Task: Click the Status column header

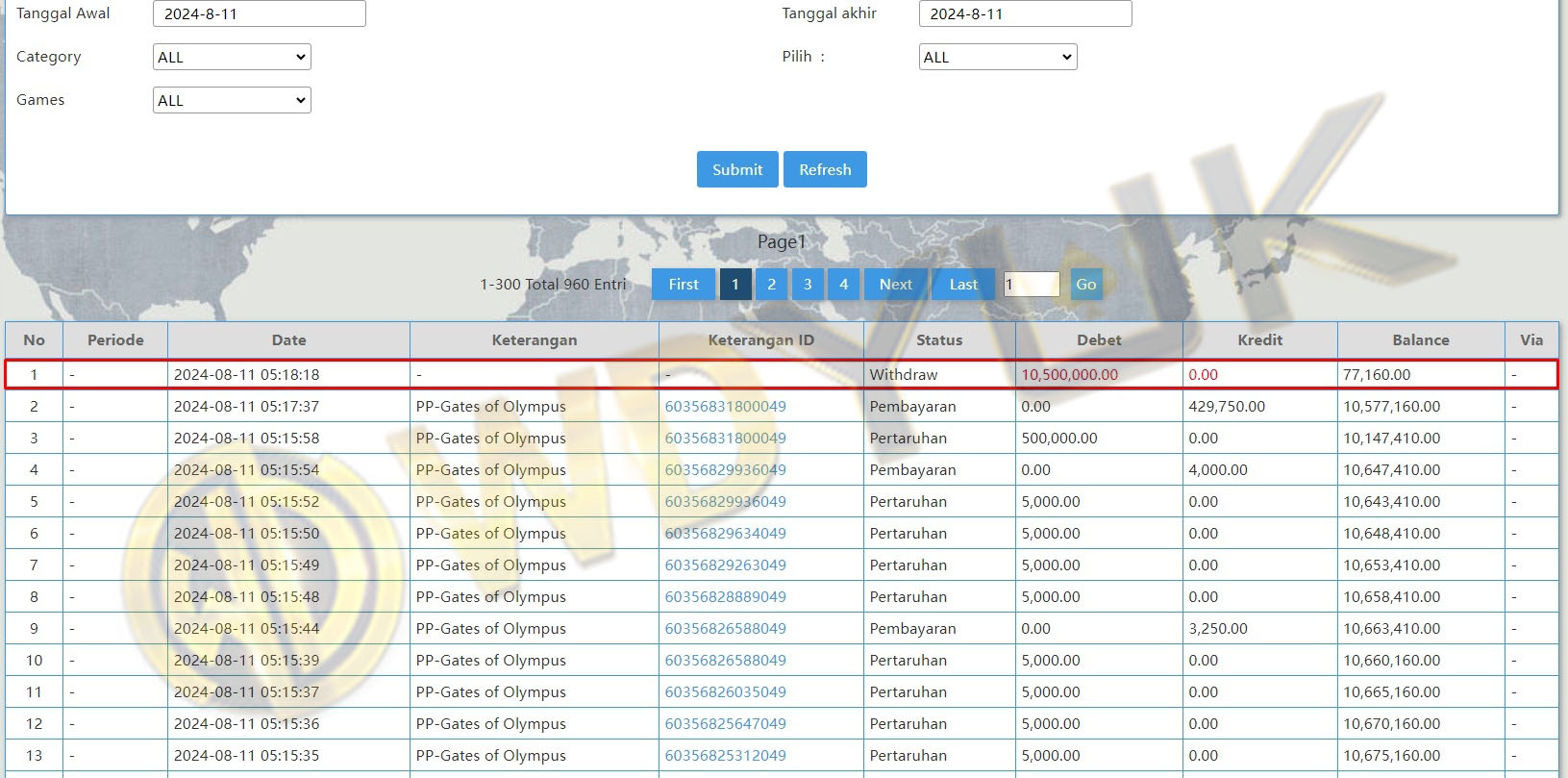Action: point(939,339)
